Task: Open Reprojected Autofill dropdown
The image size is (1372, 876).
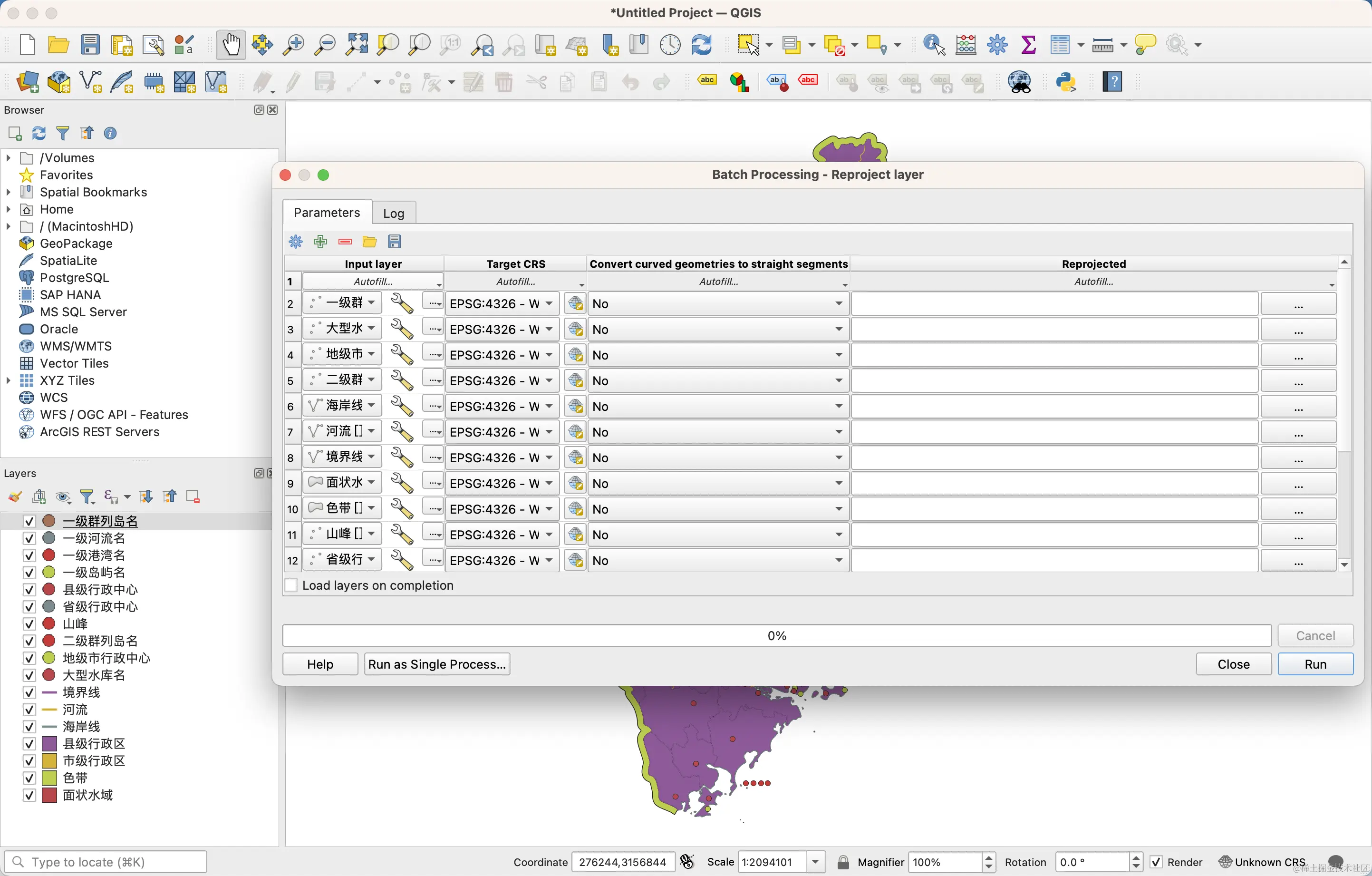Action: [x=1094, y=282]
